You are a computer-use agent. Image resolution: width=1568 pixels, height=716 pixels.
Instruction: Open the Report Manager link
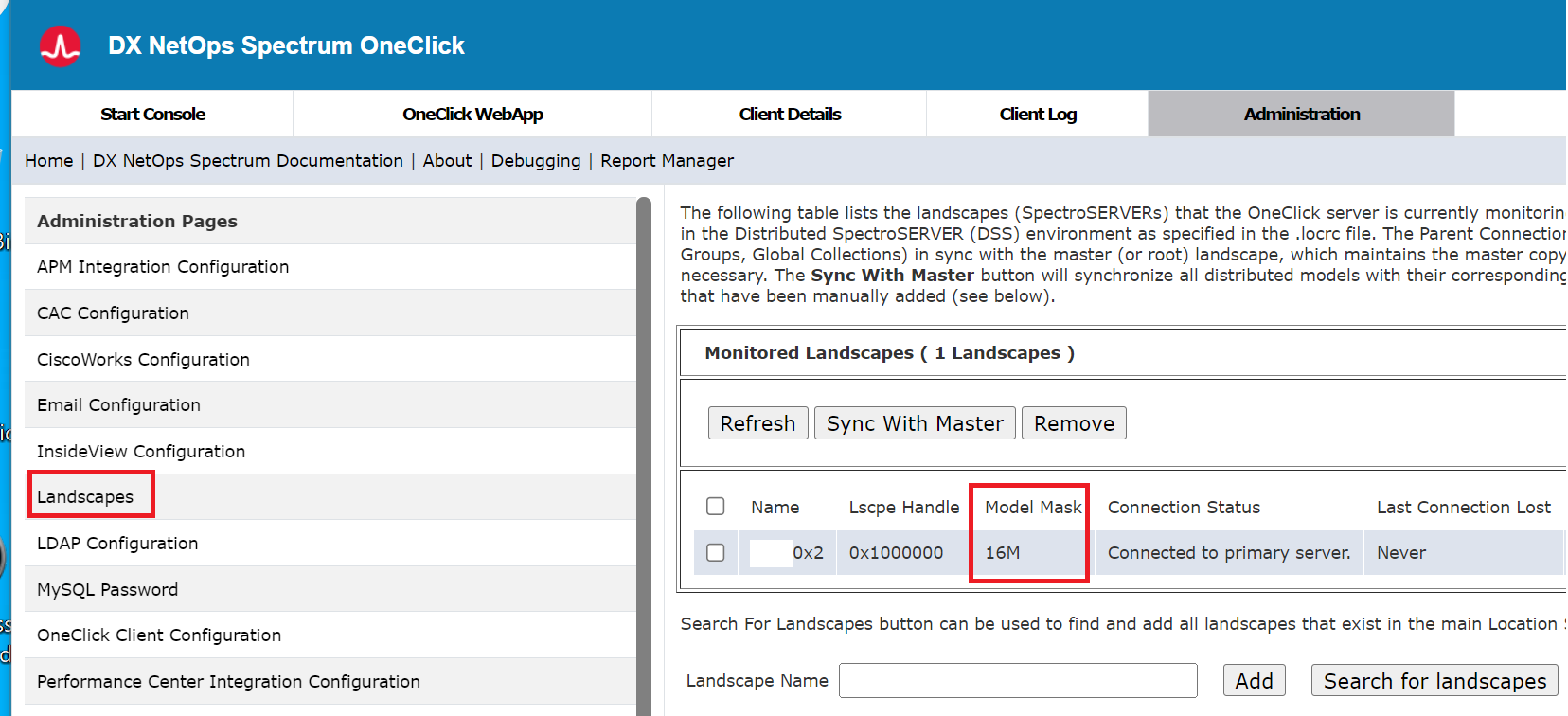click(x=667, y=161)
